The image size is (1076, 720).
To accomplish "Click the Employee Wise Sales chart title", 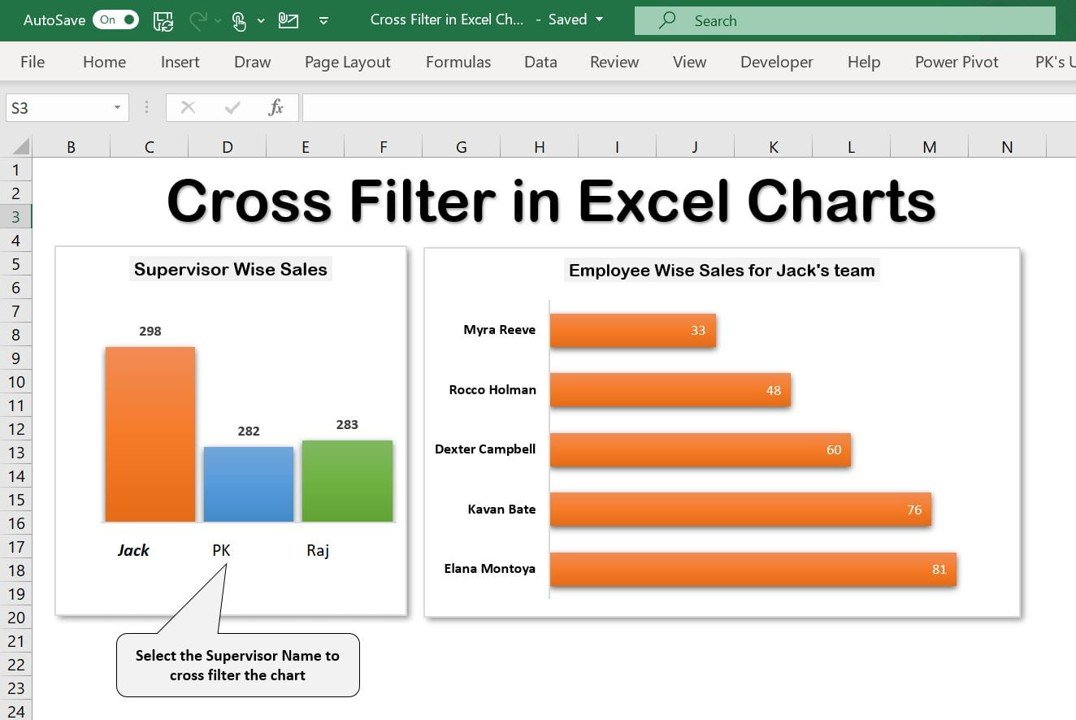I will pos(722,270).
